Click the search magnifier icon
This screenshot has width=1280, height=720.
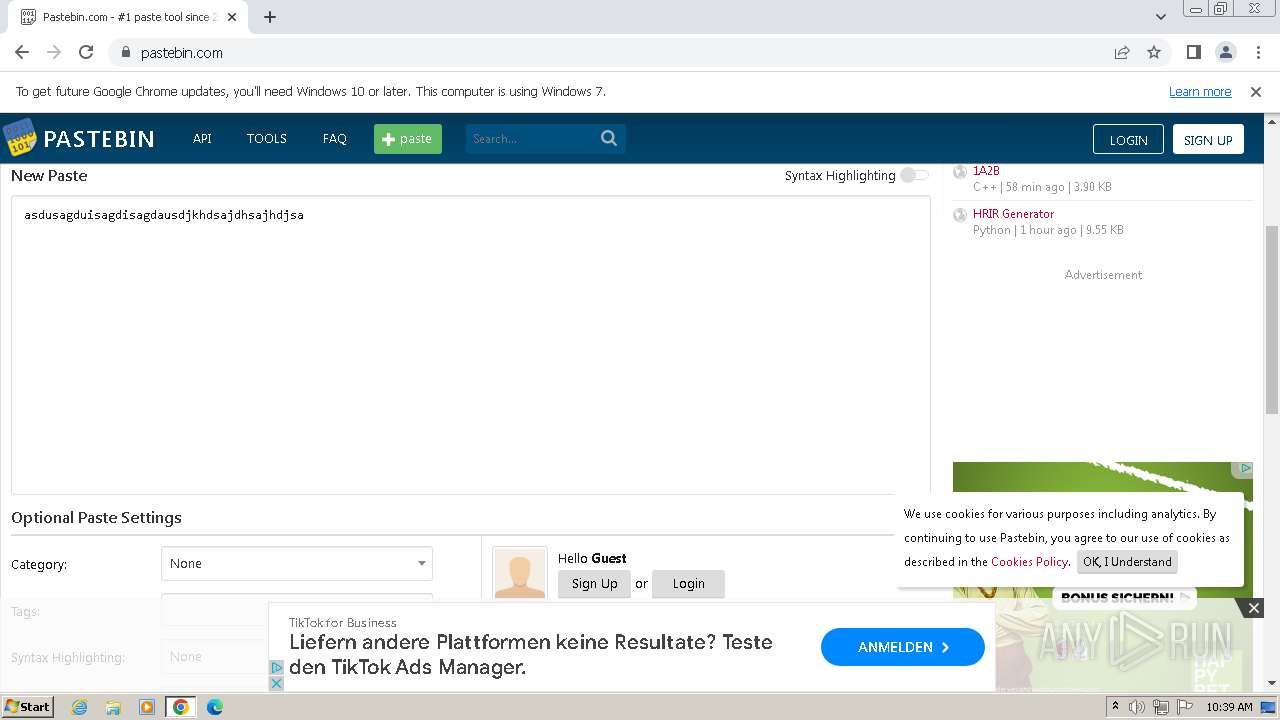(x=609, y=138)
